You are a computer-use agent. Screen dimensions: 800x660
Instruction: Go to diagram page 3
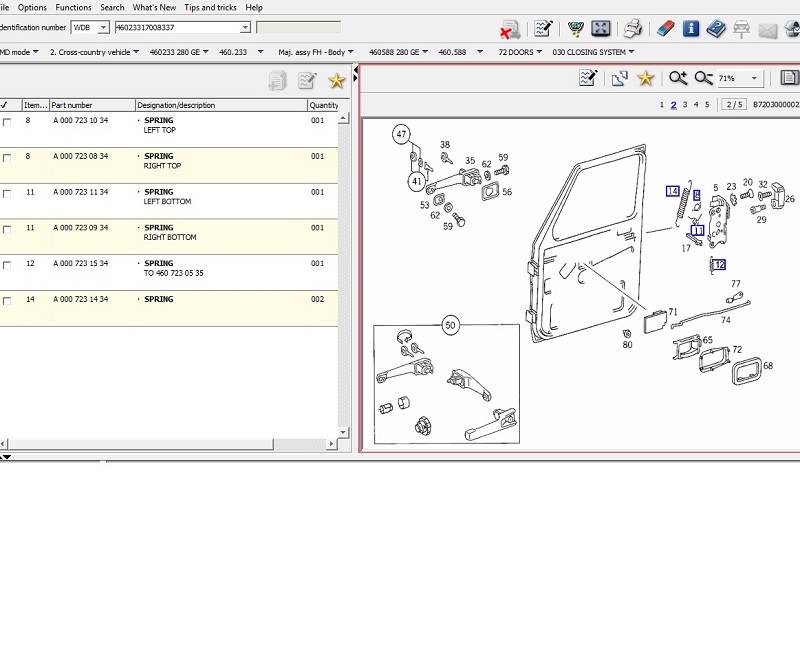point(685,104)
